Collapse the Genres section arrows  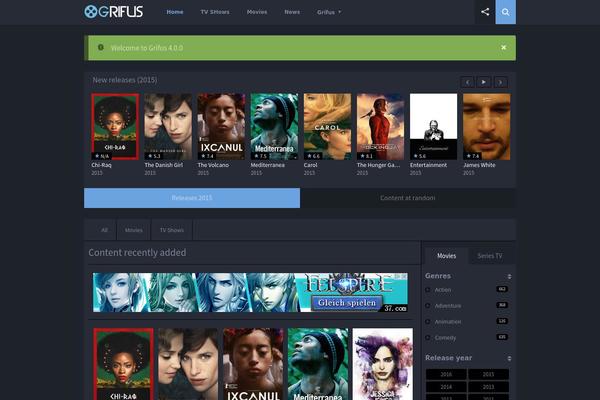pos(509,276)
